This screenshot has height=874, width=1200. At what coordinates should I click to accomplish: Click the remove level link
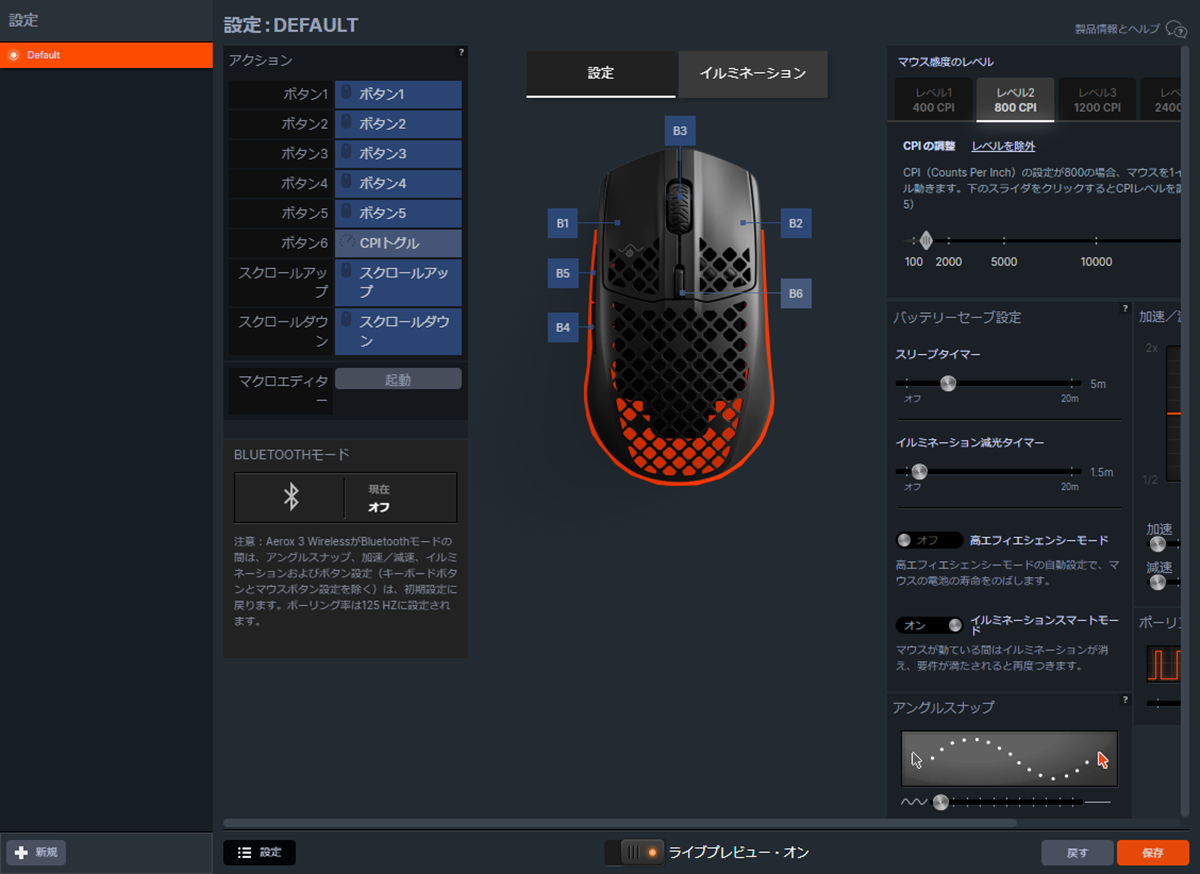click(x=1003, y=146)
